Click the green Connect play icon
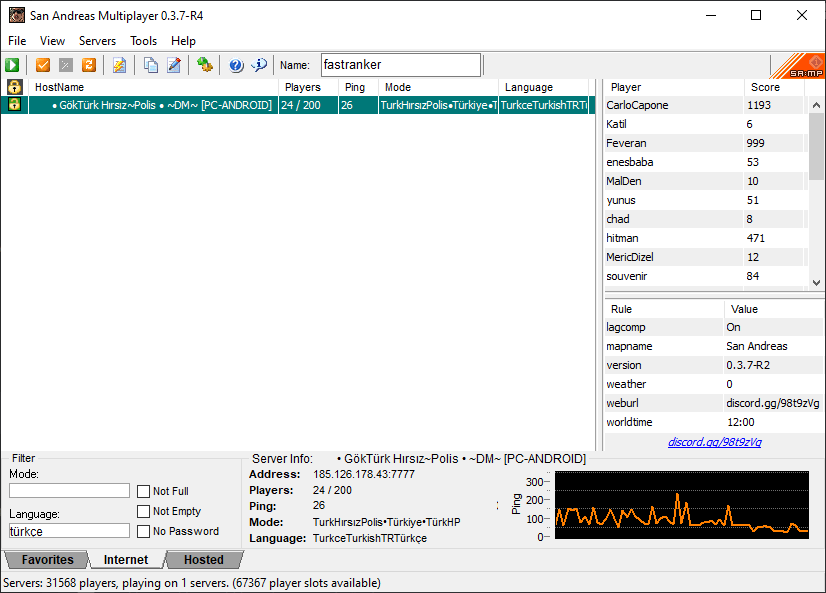Image resolution: width=826 pixels, height=593 pixels. click(12, 65)
